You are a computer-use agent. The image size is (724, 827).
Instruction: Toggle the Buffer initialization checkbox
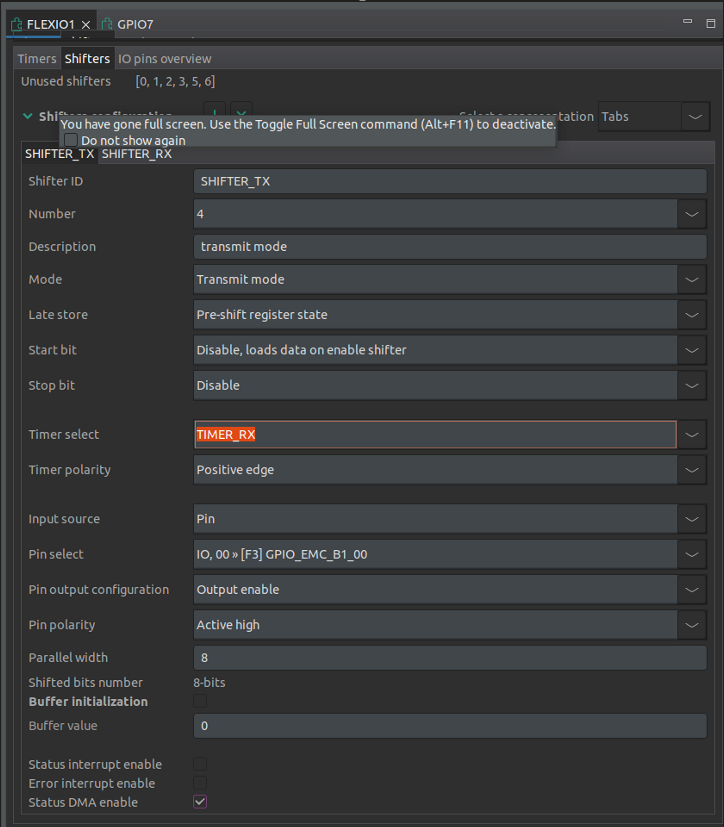(200, 701)
